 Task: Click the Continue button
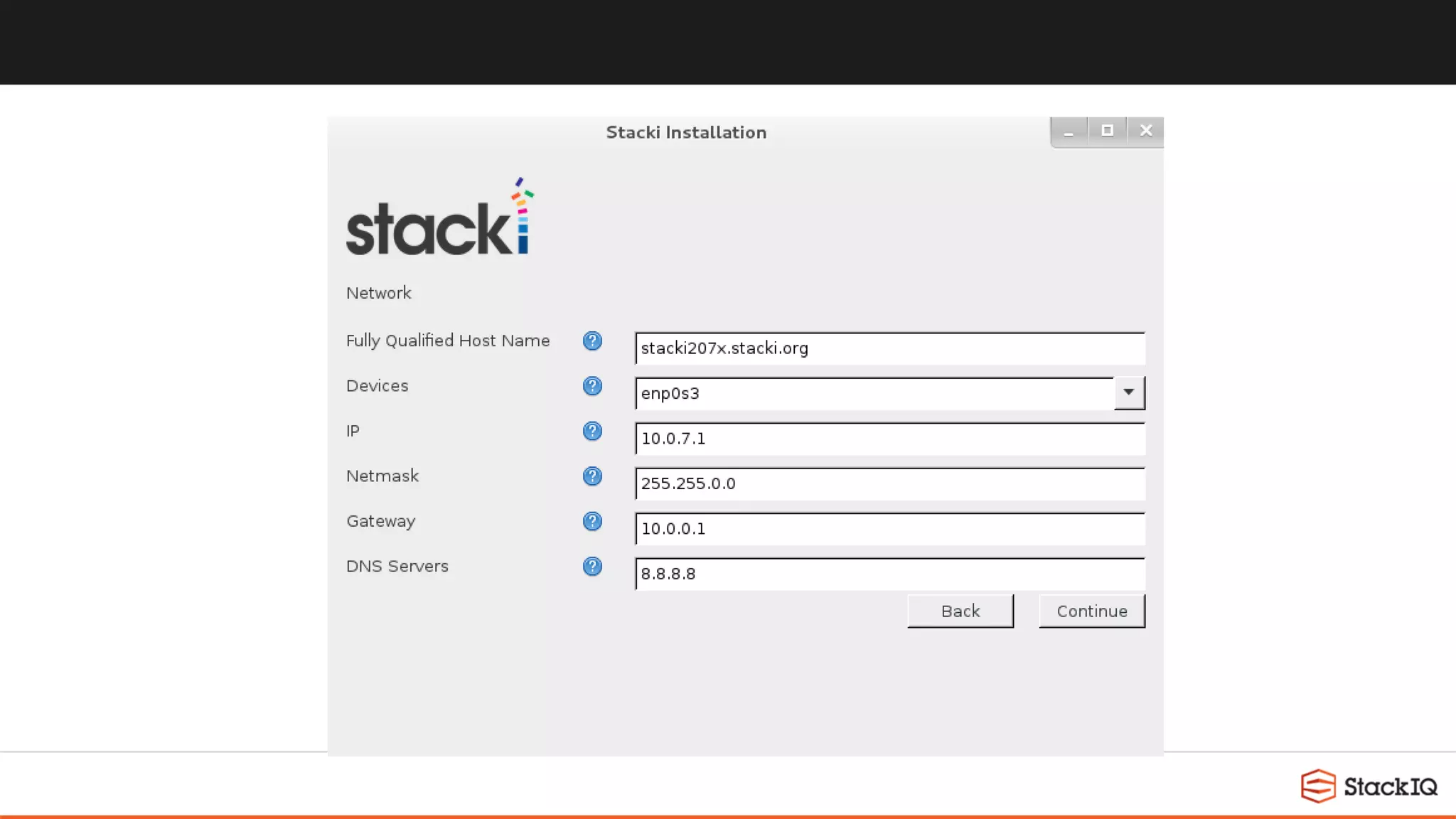pos(1091,611)
